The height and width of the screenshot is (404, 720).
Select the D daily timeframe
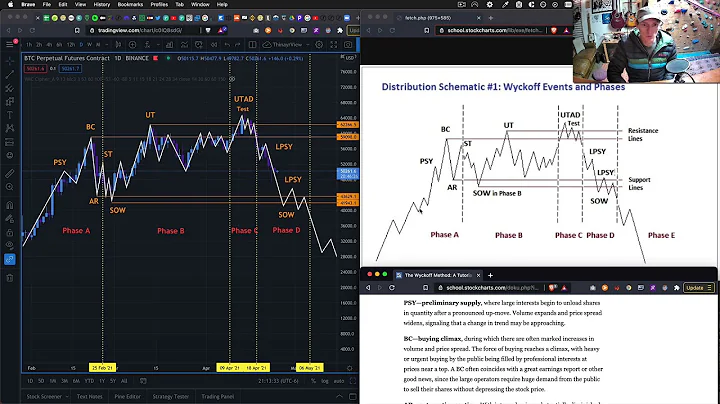(81, 45)
